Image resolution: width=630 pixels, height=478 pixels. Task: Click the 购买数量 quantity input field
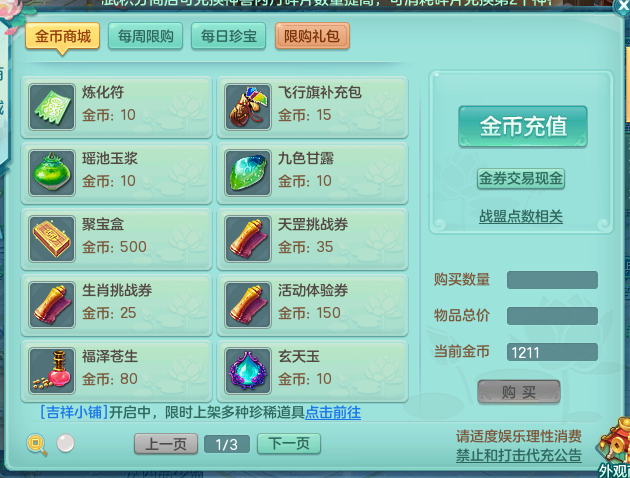(552, 280)
